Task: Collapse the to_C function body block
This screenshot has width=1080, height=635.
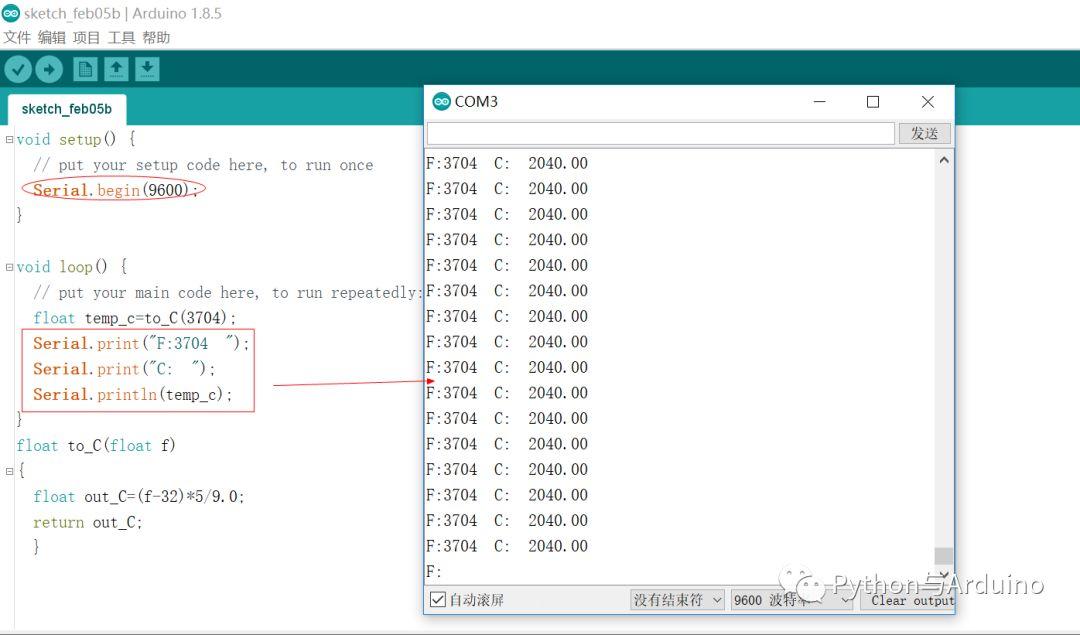Action: 9,471
